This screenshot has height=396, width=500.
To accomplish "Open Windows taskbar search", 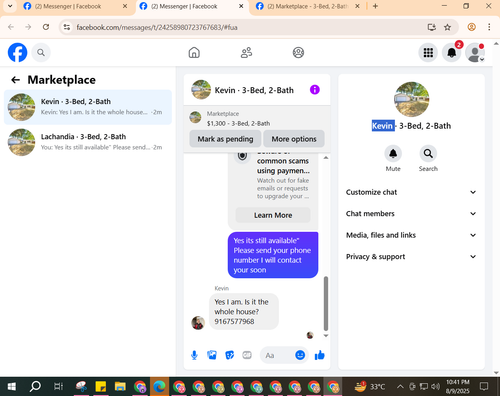I will pos(35,386).
